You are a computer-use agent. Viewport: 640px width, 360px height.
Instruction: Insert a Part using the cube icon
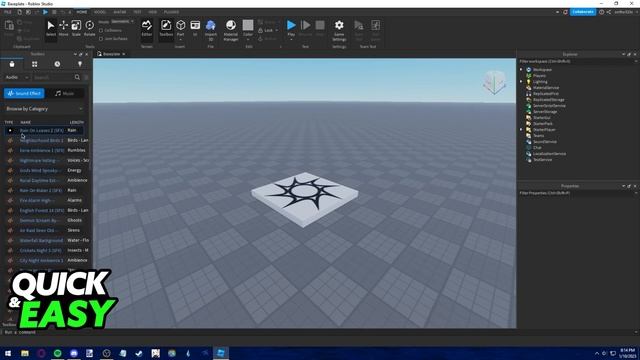[x=180, y=25]
